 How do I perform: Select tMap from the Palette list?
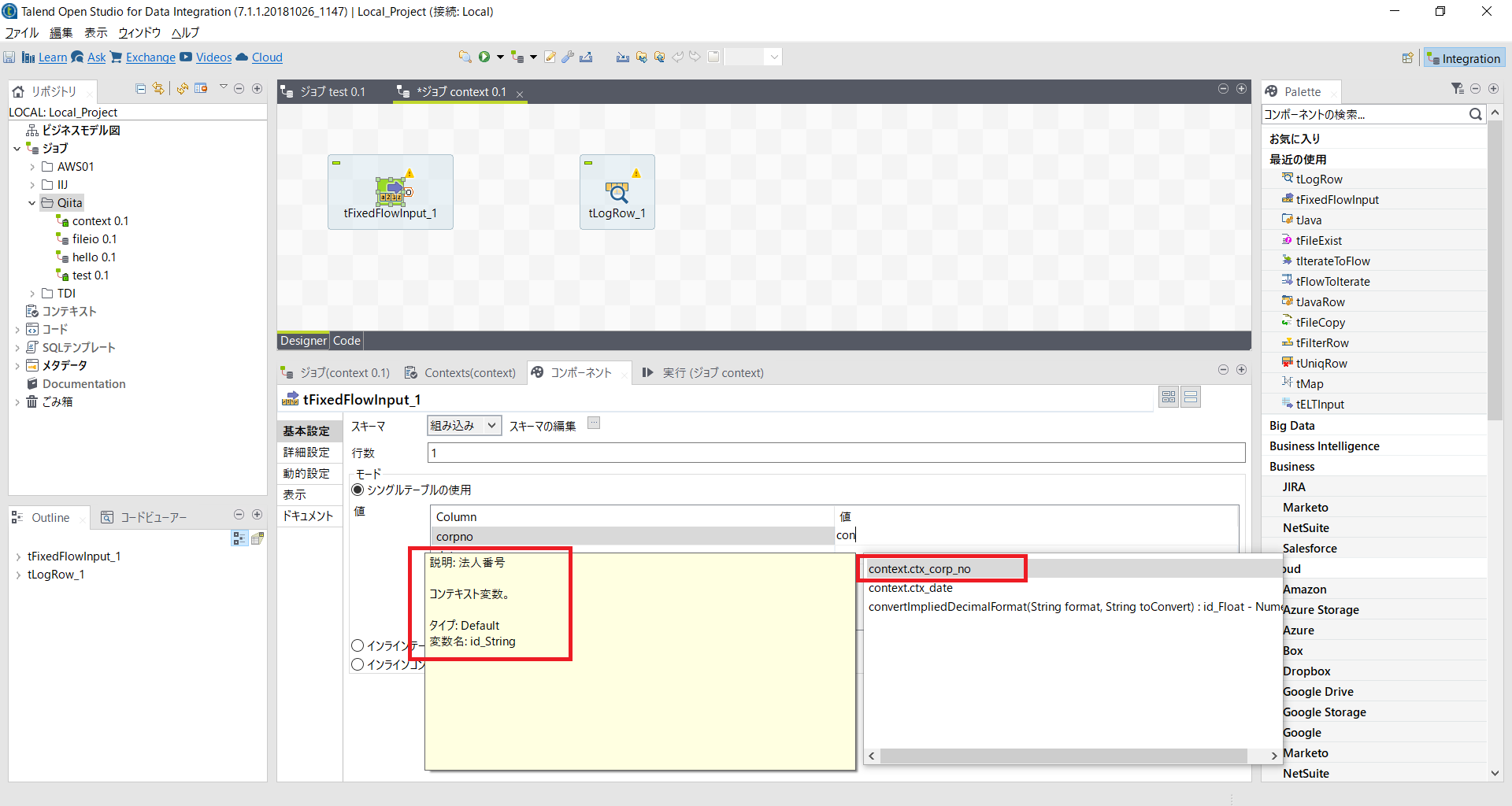coord(1309,383)
